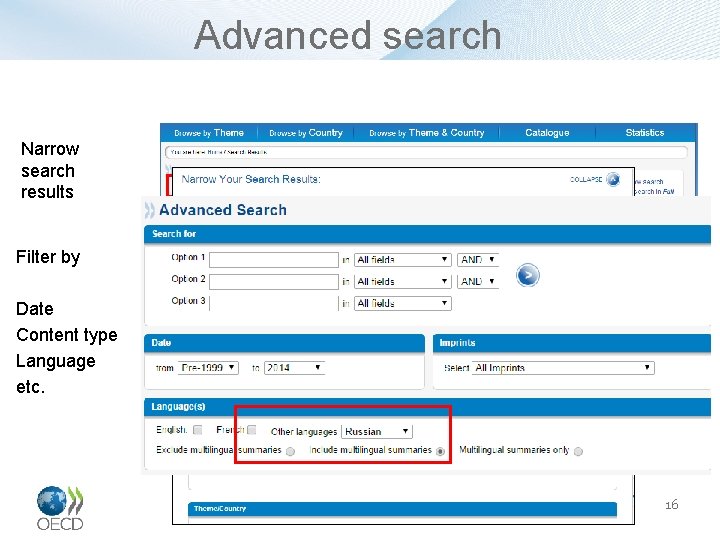The image size is (720, 540).
Task: Click the Language(s) section header
Action: tap(428, 407)
